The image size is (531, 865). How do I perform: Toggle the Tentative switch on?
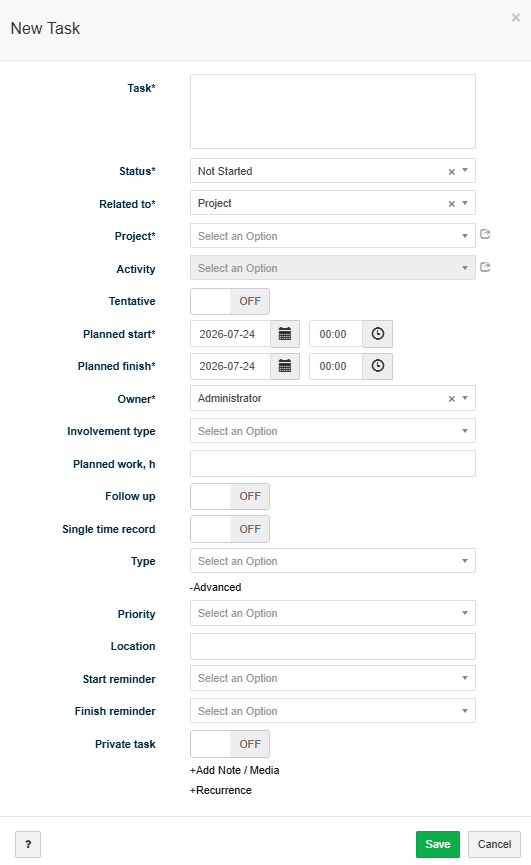[x=230, y=301]
